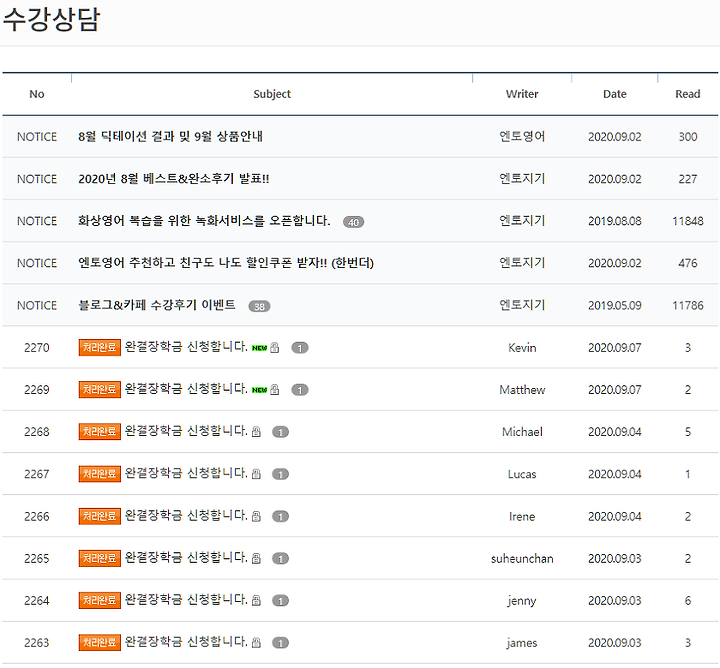Screen dimensions: 720x668
Task: Click comment count badge in Matthew's row
Action: tap(300, 390)
